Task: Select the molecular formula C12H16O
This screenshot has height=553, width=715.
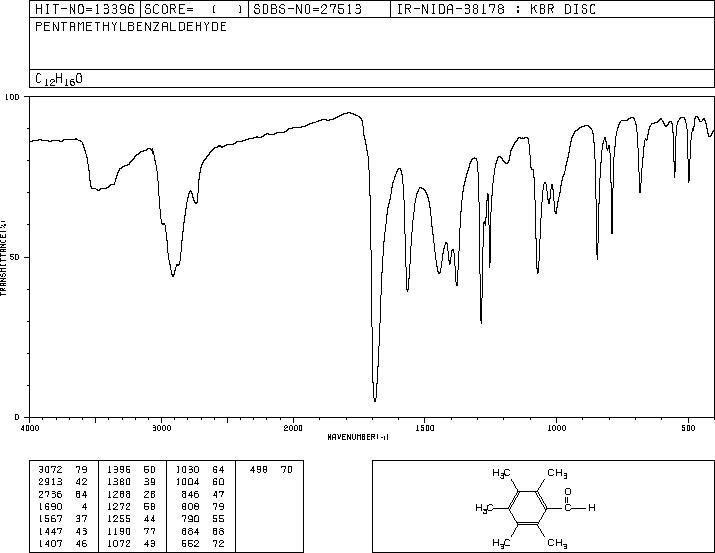Action: point(59,79)
